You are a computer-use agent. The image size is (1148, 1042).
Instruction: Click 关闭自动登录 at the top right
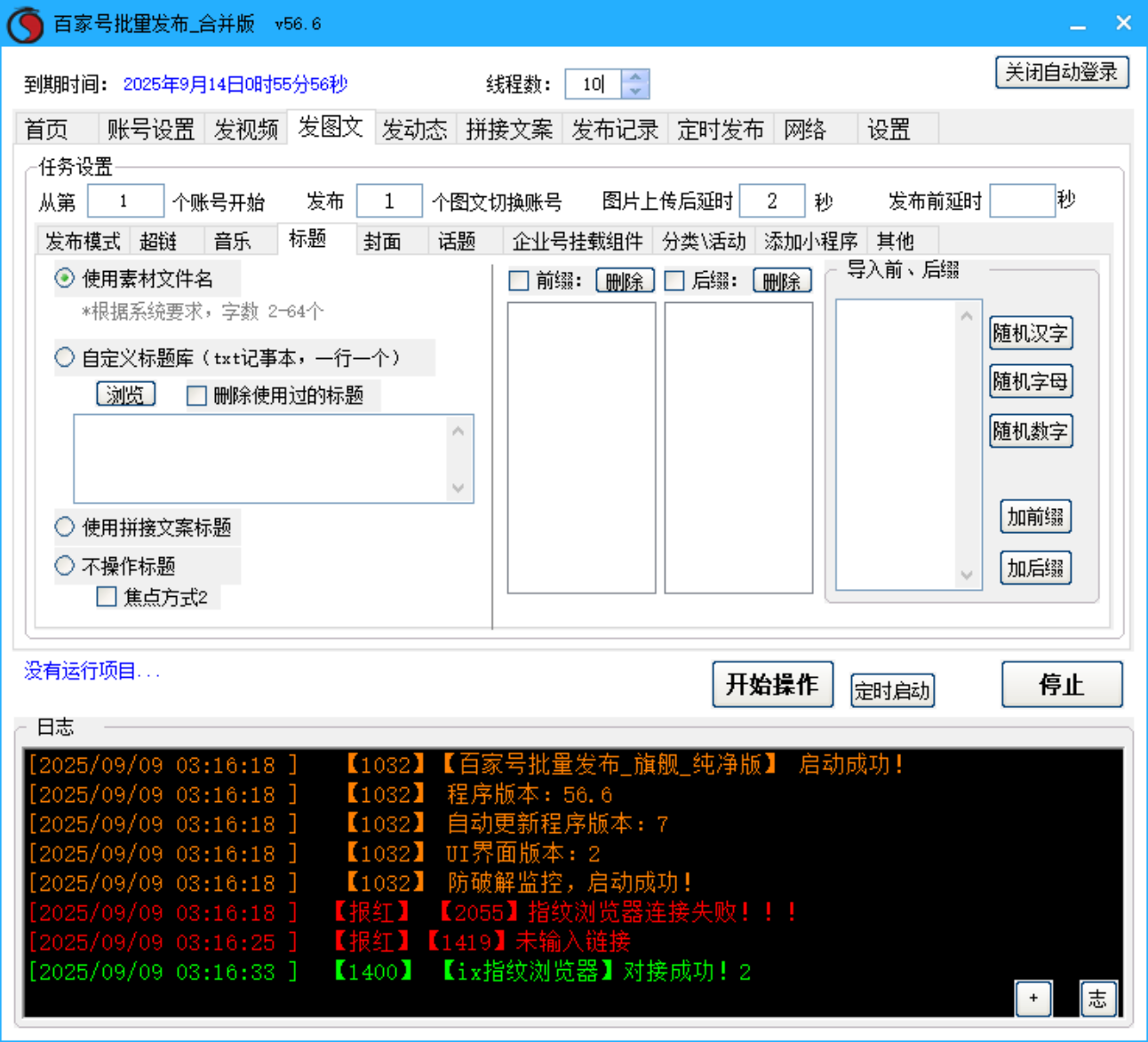click(1061, 72)
